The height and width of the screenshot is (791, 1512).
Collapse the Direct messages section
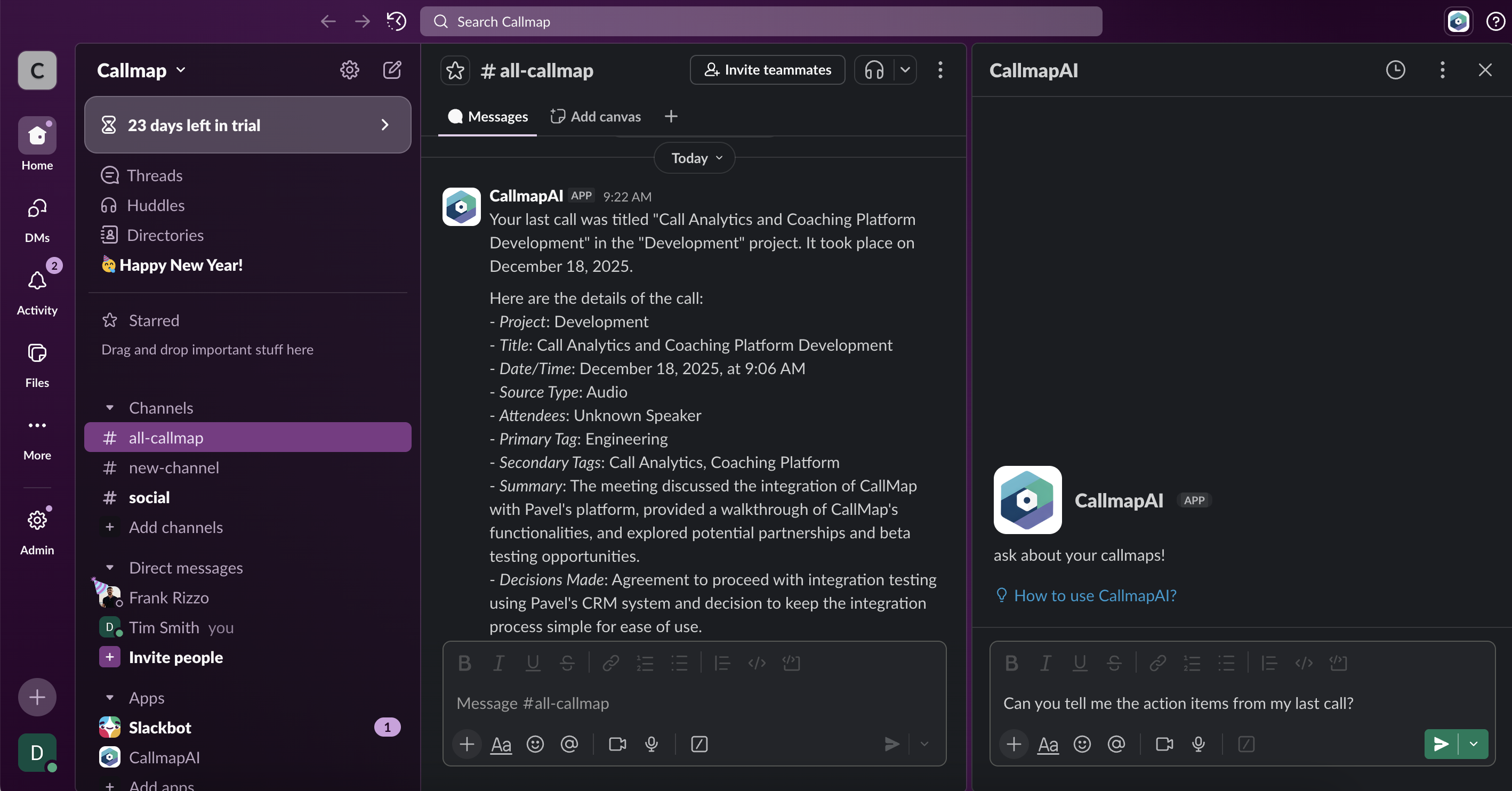point(110,568)
